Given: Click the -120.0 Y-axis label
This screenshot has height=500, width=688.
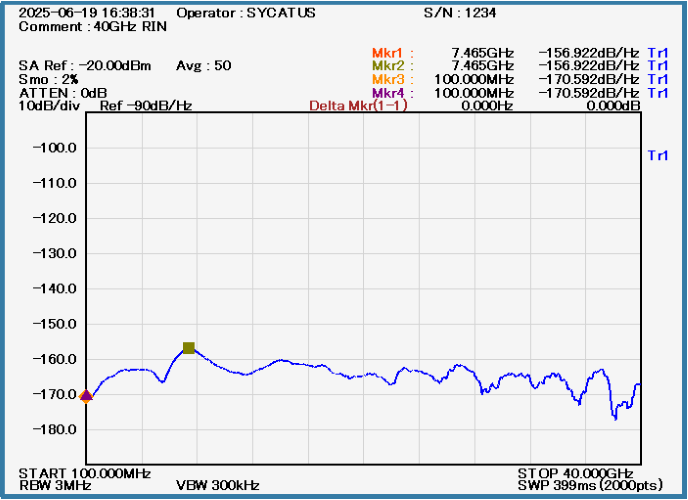Looking at the screenshot, I should tap(55, 218).
